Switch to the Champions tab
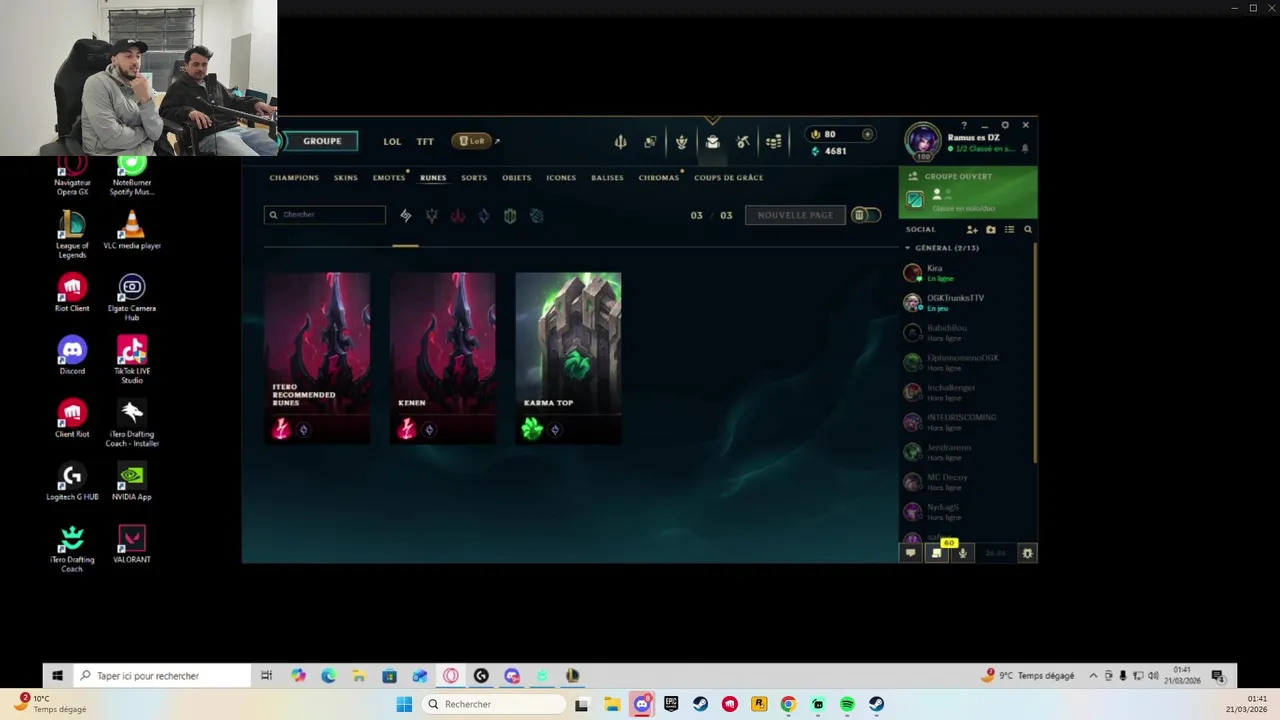This screenshot has height=720, width=1280. [x=294, y=178]
